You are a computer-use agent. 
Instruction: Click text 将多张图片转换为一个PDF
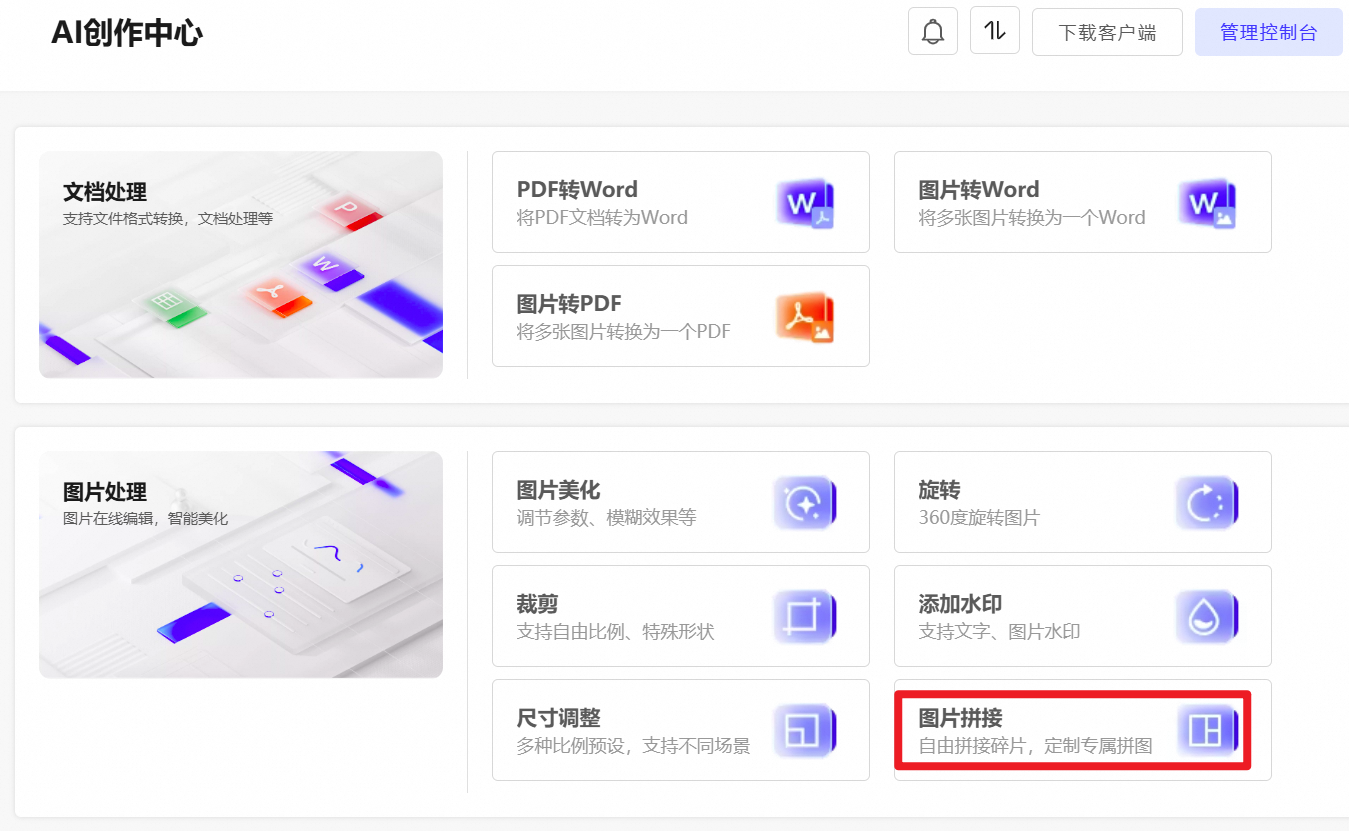click(x=624, y=332)
